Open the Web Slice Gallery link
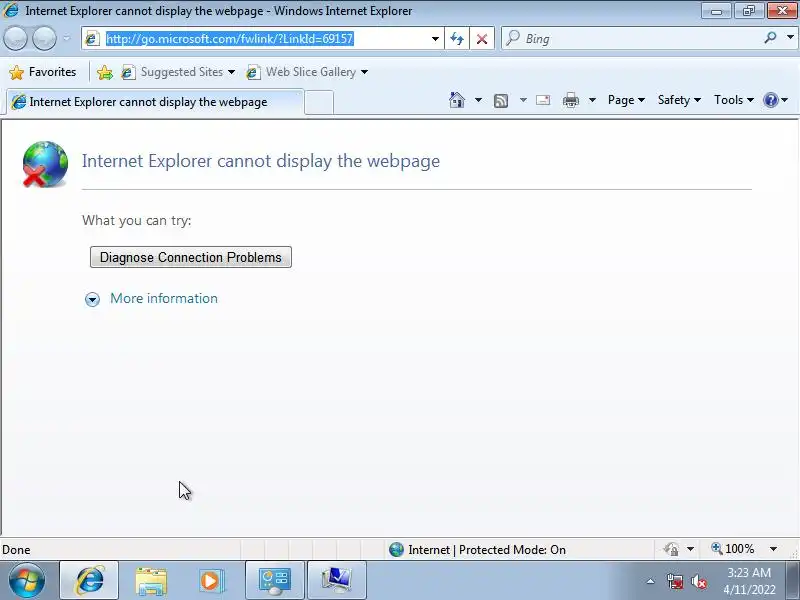 coord(307,72)
